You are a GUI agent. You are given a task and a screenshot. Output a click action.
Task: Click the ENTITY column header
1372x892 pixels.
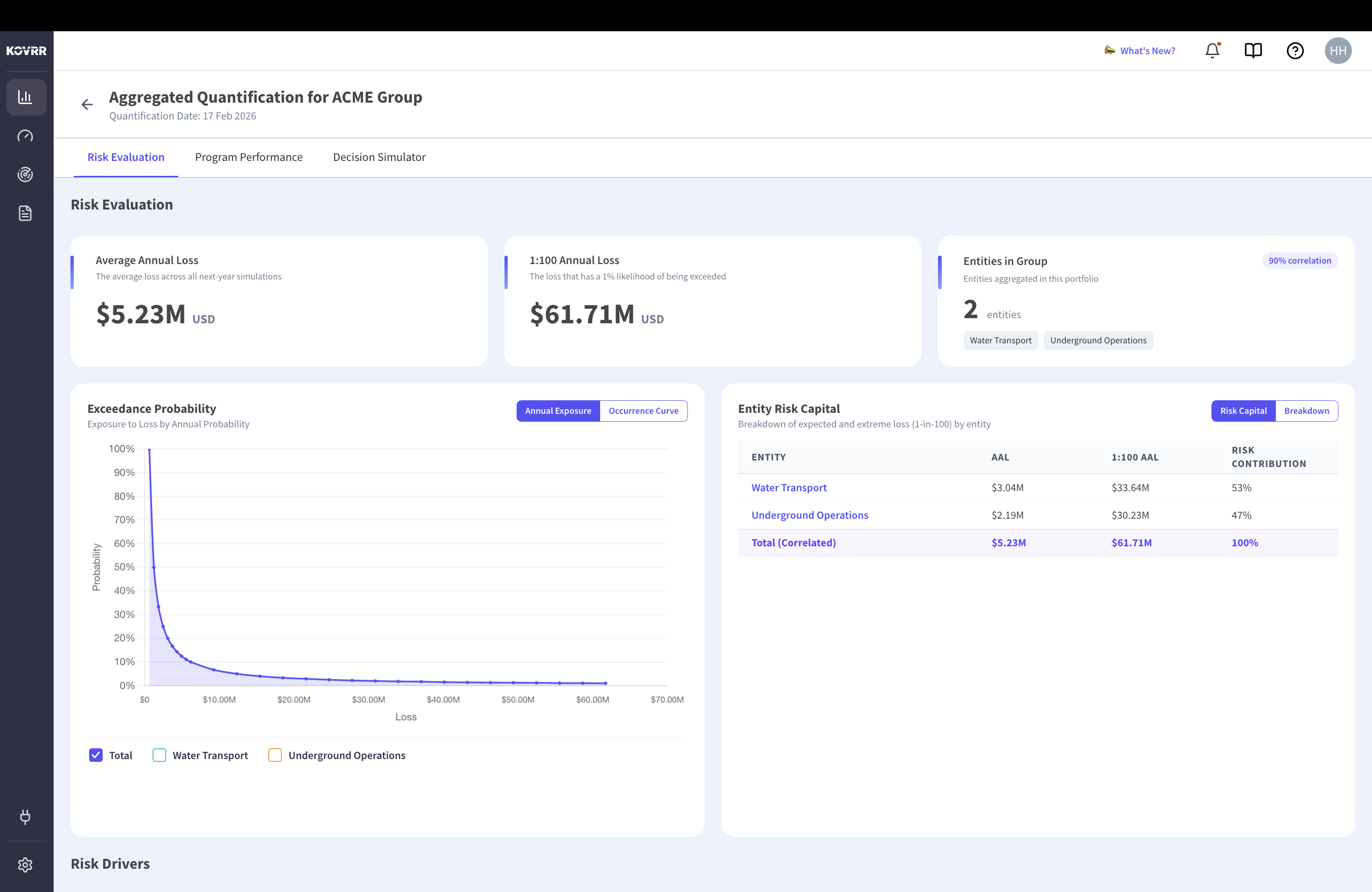(768, 457)
